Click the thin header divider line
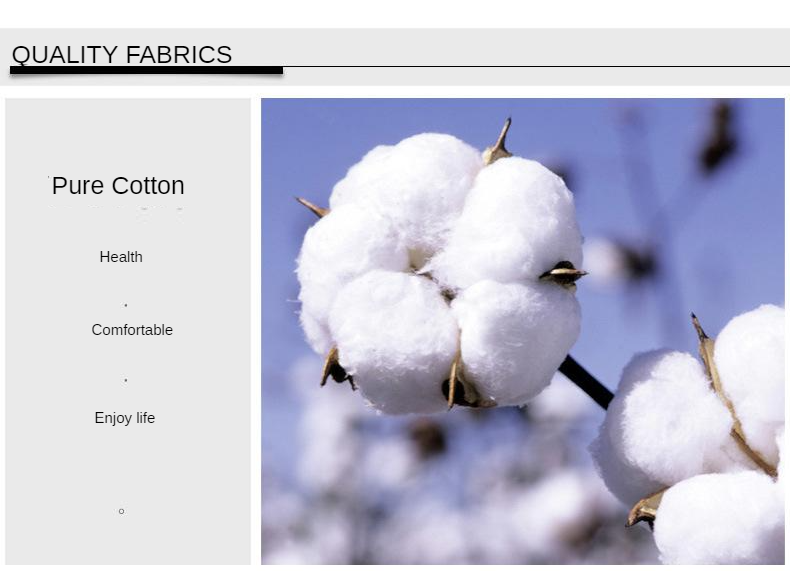Screen dimensions: 790x574 [536, 66]
